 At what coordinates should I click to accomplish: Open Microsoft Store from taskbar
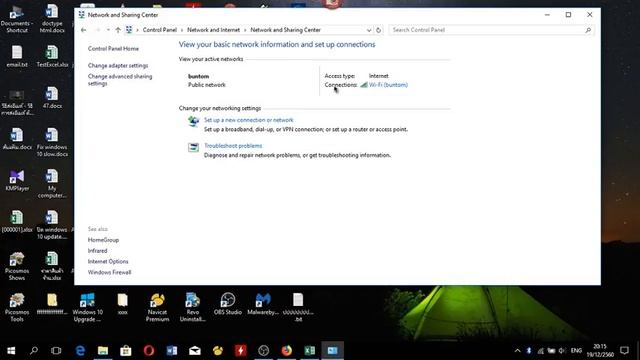pos(126,351)
